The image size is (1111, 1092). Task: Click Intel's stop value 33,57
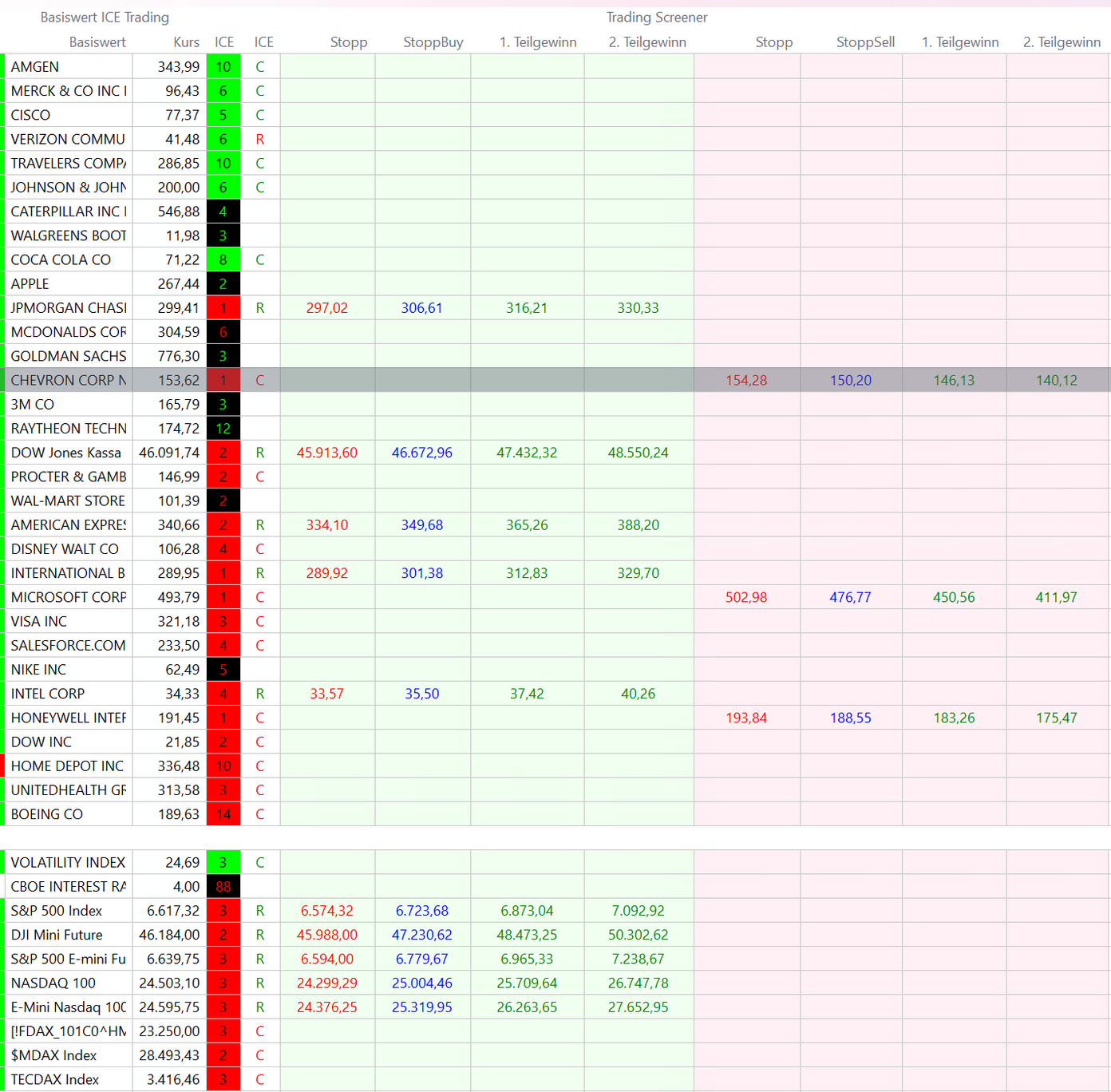pyautogui.click(x=326, y=694)
